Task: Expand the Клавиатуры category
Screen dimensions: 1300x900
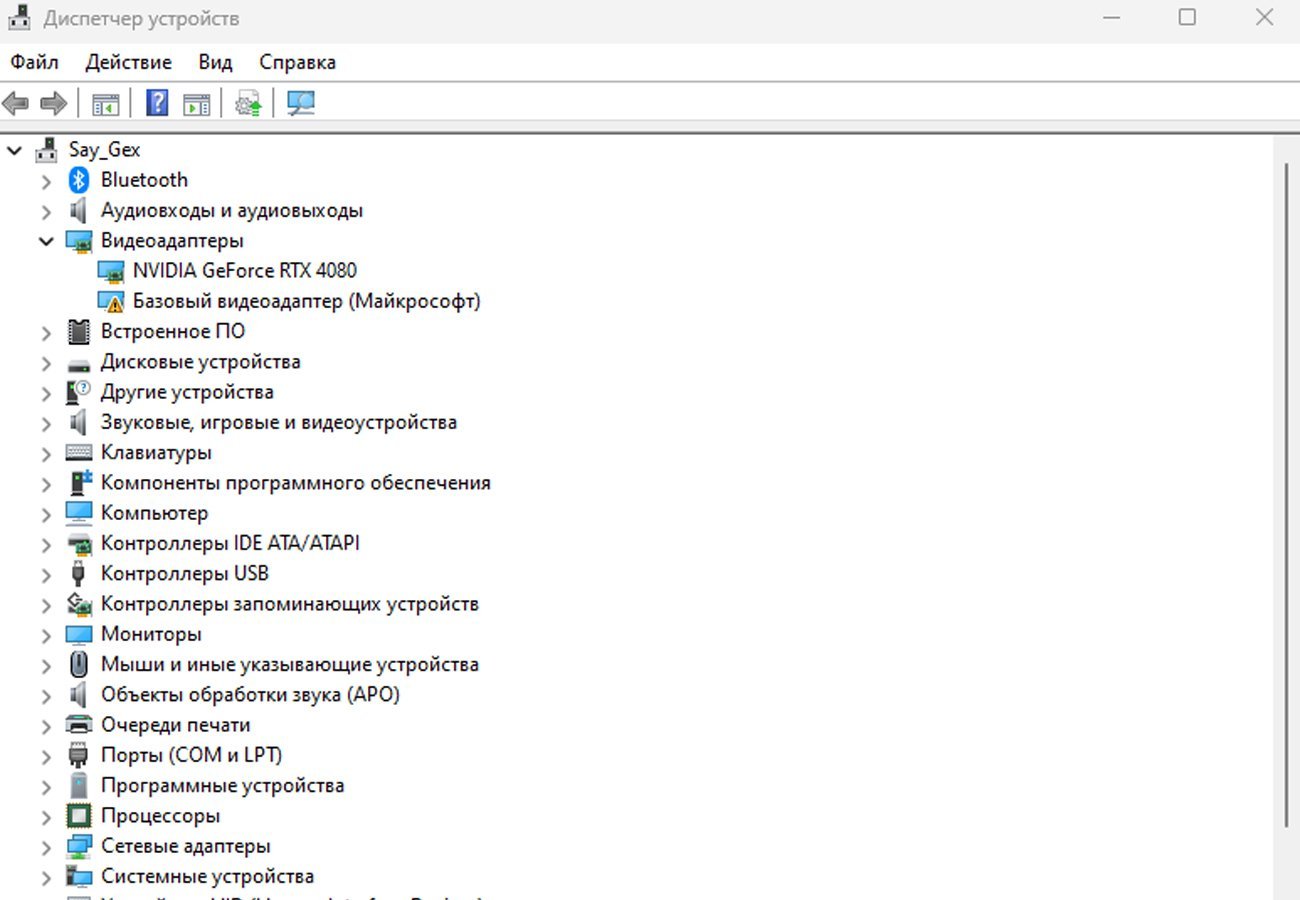Action: [46, 454]
